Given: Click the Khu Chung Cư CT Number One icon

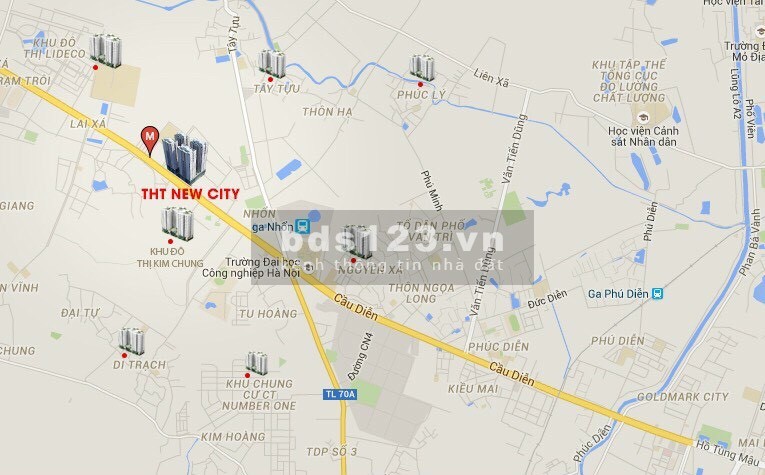Looking at the screenshot, I should pos(257,363).
